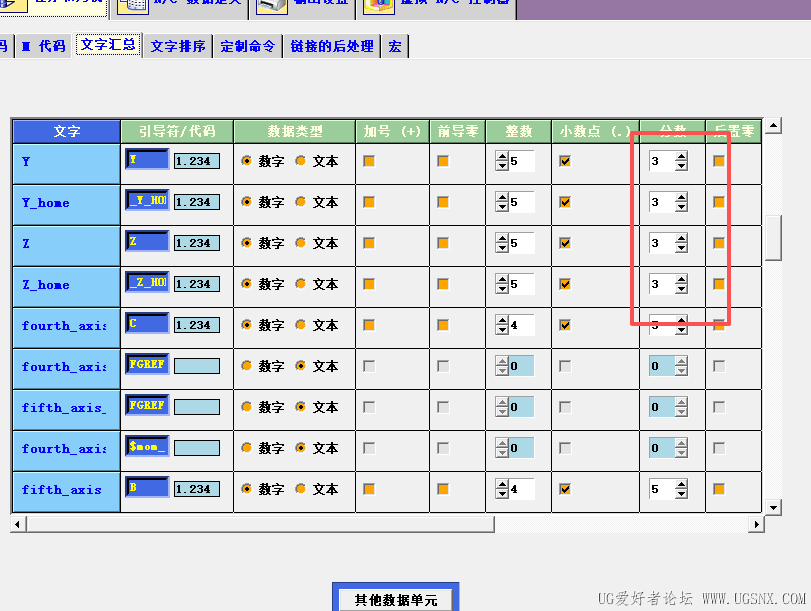Toggle 后置零 checkbox for Z_home
Screen dimensions: 811x611
tap(718, 284)
